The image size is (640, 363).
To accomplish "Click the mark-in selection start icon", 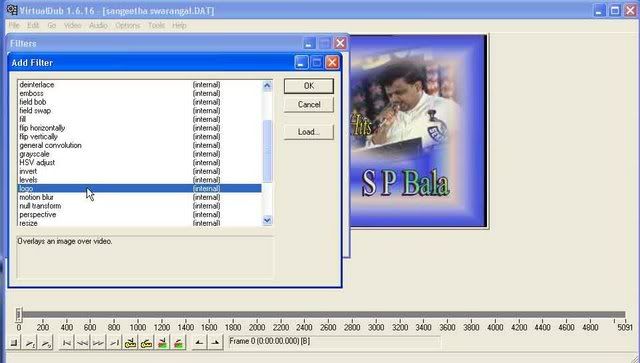I will pos(200,343).
